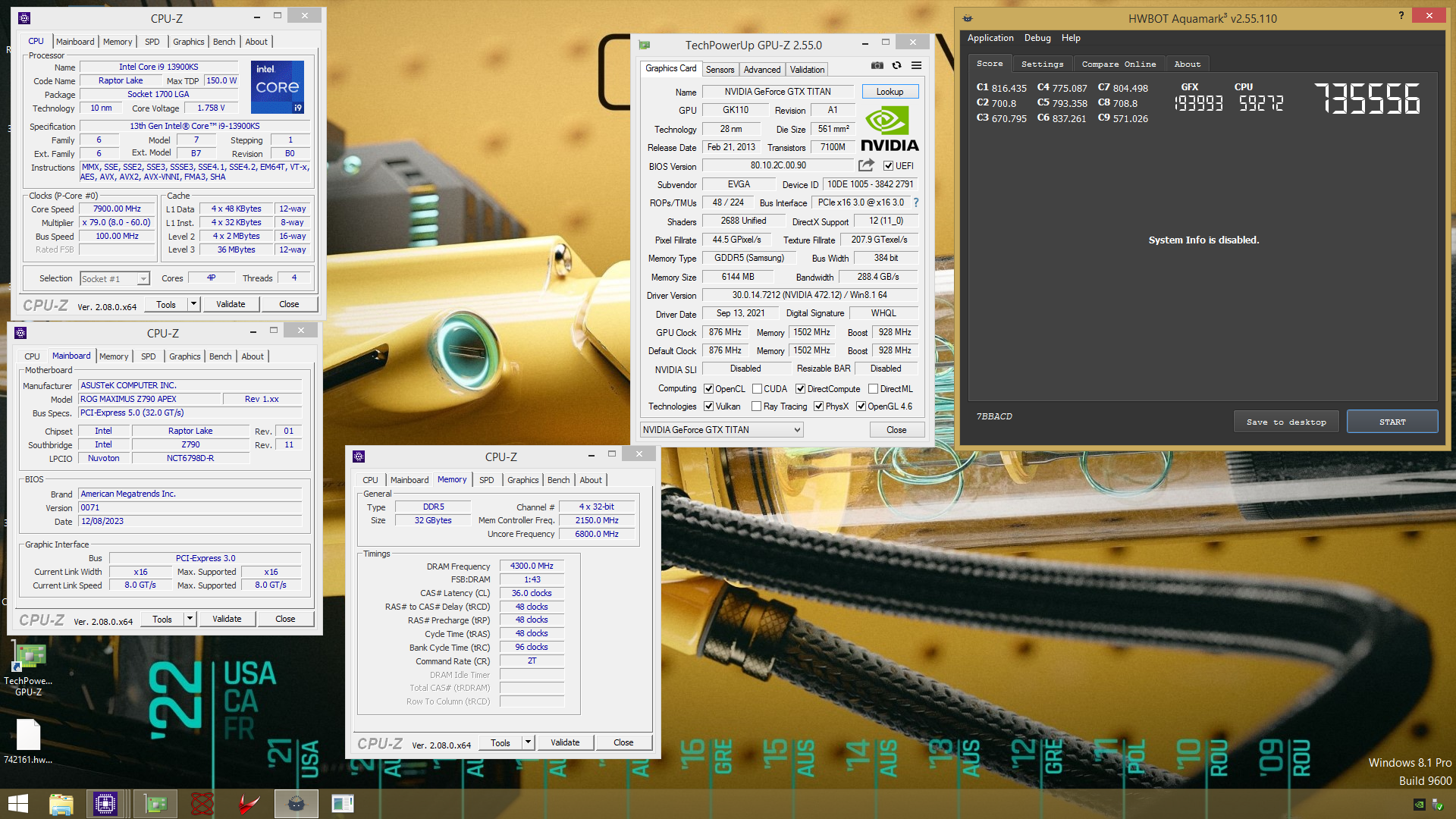This screenshot has height=819, width=1456.
Task: Click the Intel Core i9 logo
Action: [x=278, y=87]
